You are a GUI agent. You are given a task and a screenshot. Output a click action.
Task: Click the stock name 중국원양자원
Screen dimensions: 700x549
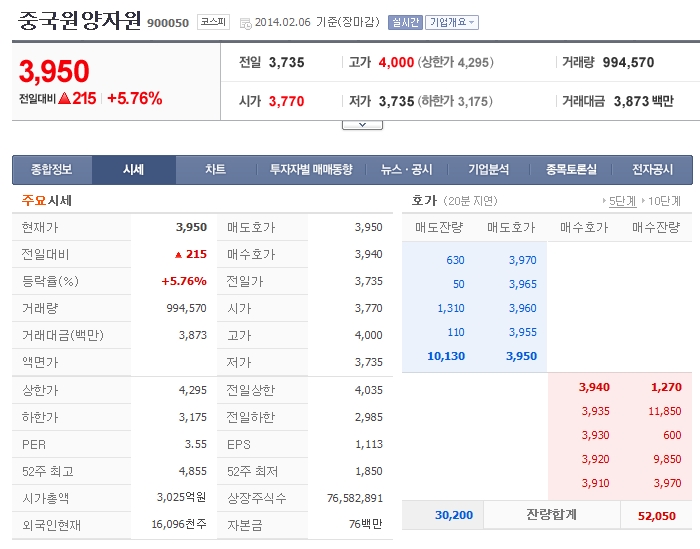[79, 21]
